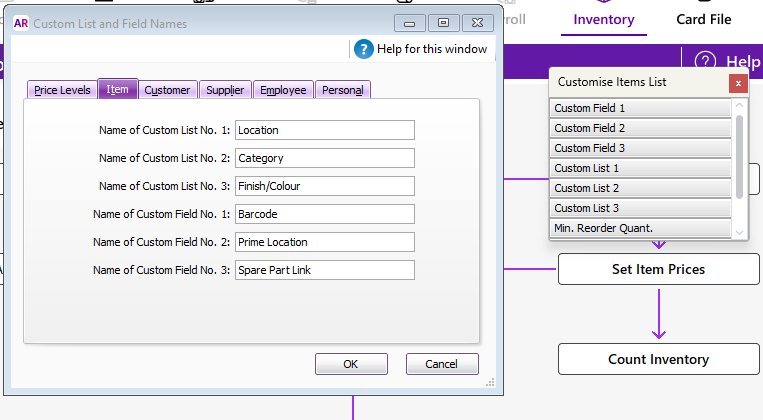Close the Customise Items List panel
Image resolution: width=763 pixels, height=420 pixels.
pyautogui.click(x=738, y=83)
